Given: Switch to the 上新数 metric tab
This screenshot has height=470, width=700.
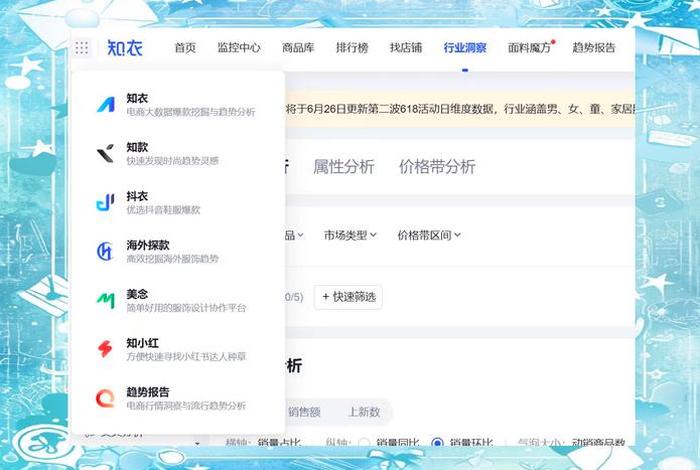Looking at the screenshot, I should point(364,412).
